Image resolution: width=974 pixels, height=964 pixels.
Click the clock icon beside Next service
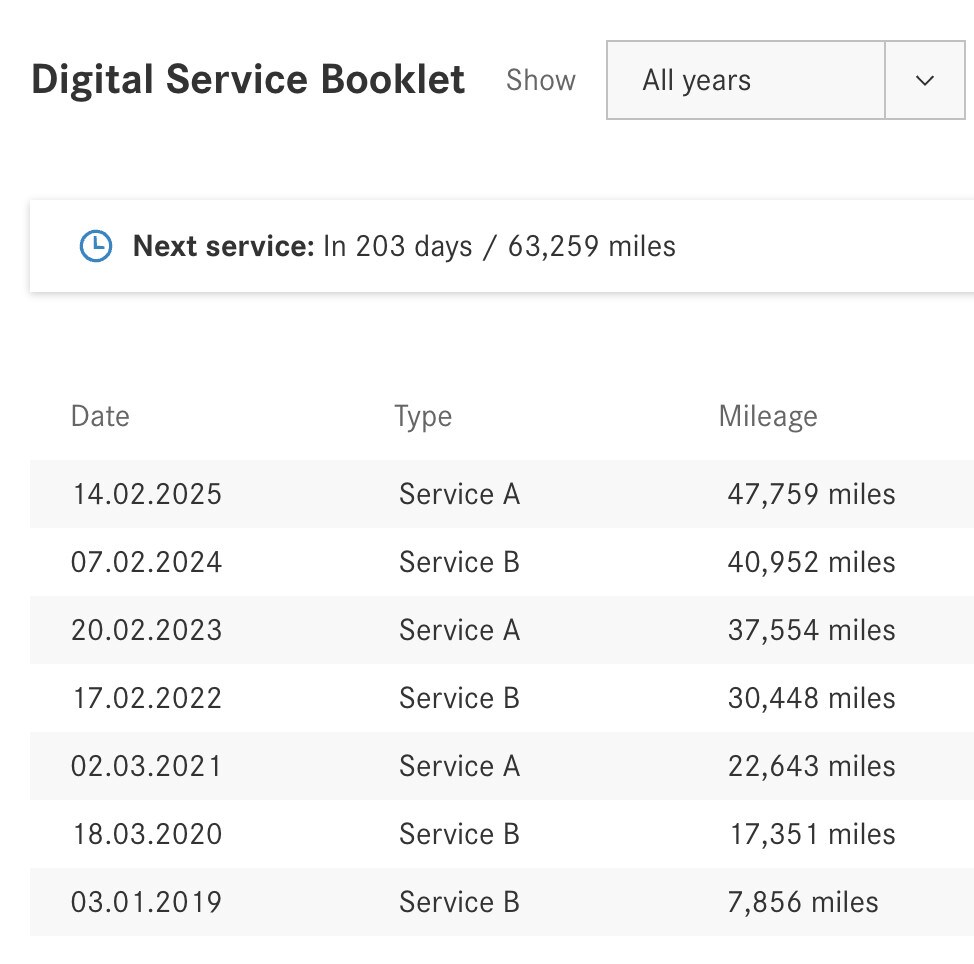click(96, 246)
